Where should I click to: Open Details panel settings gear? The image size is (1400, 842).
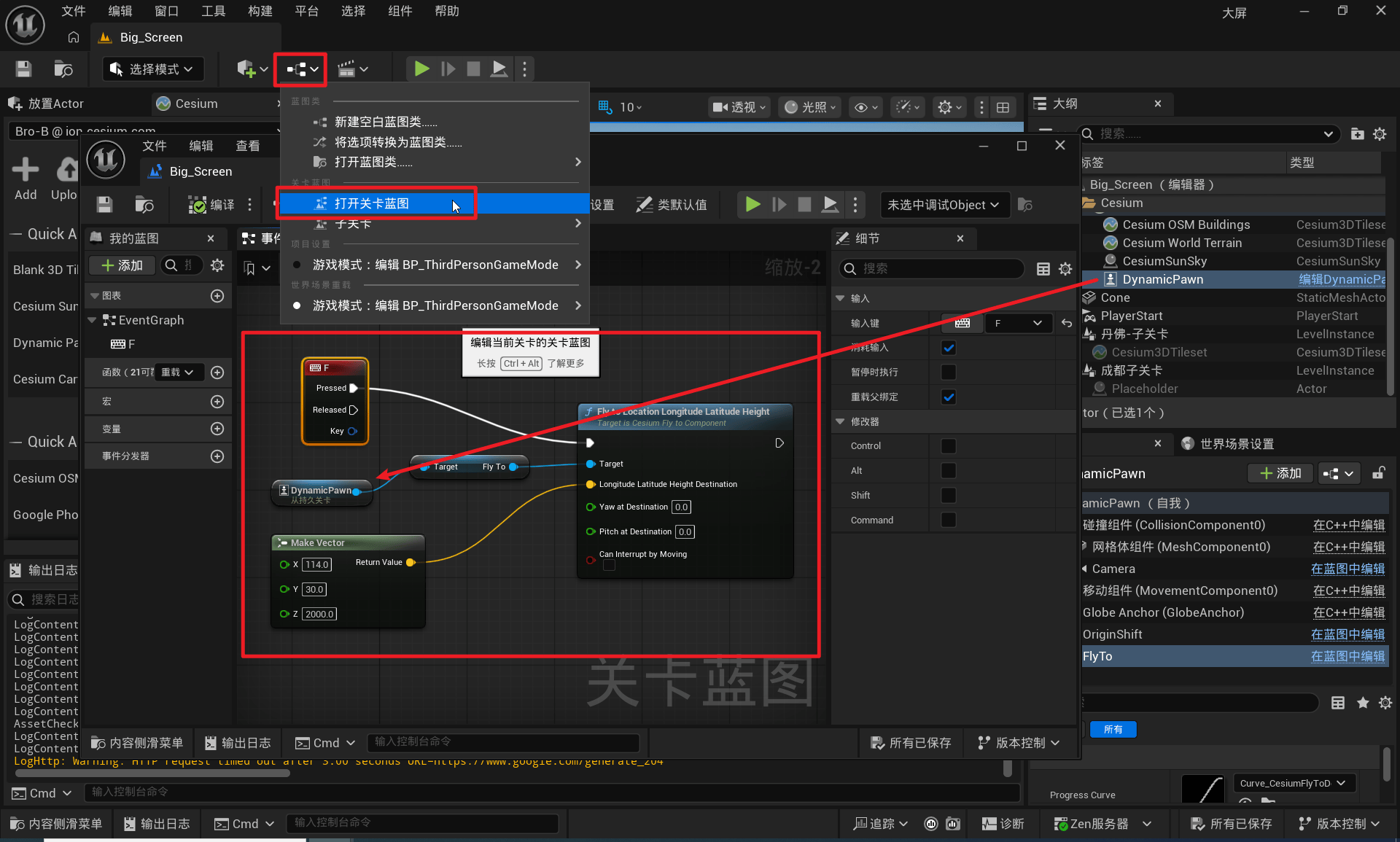[x=1065, y=269]
